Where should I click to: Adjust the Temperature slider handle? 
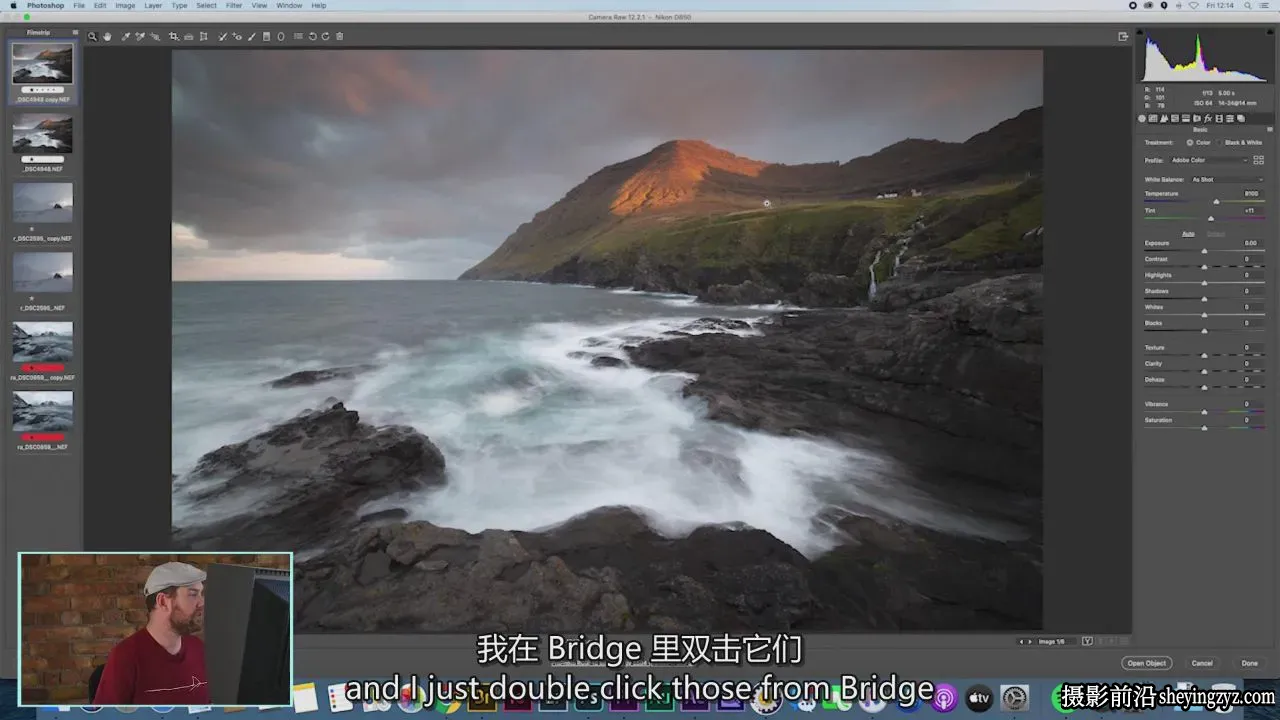coord(1216,201)
